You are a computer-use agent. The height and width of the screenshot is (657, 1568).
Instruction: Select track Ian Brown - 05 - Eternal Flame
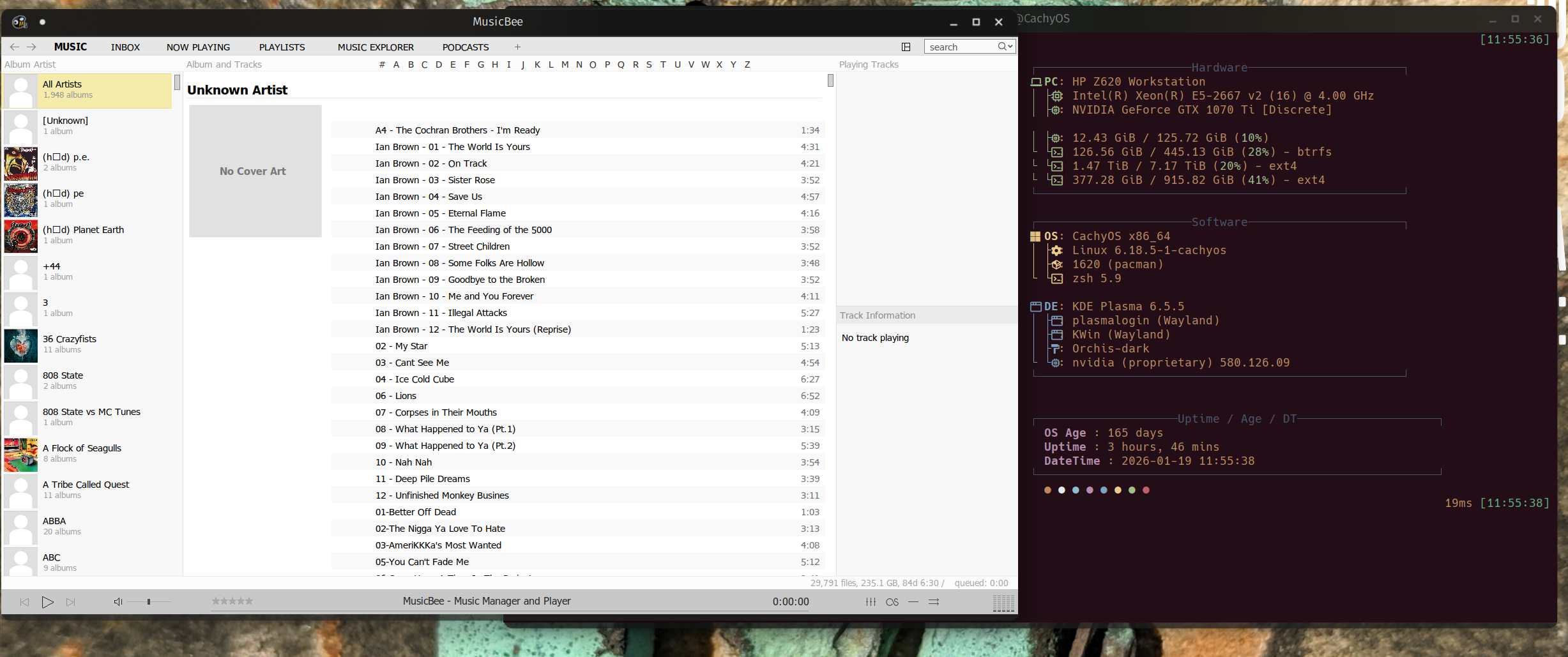tap(578, 213)
